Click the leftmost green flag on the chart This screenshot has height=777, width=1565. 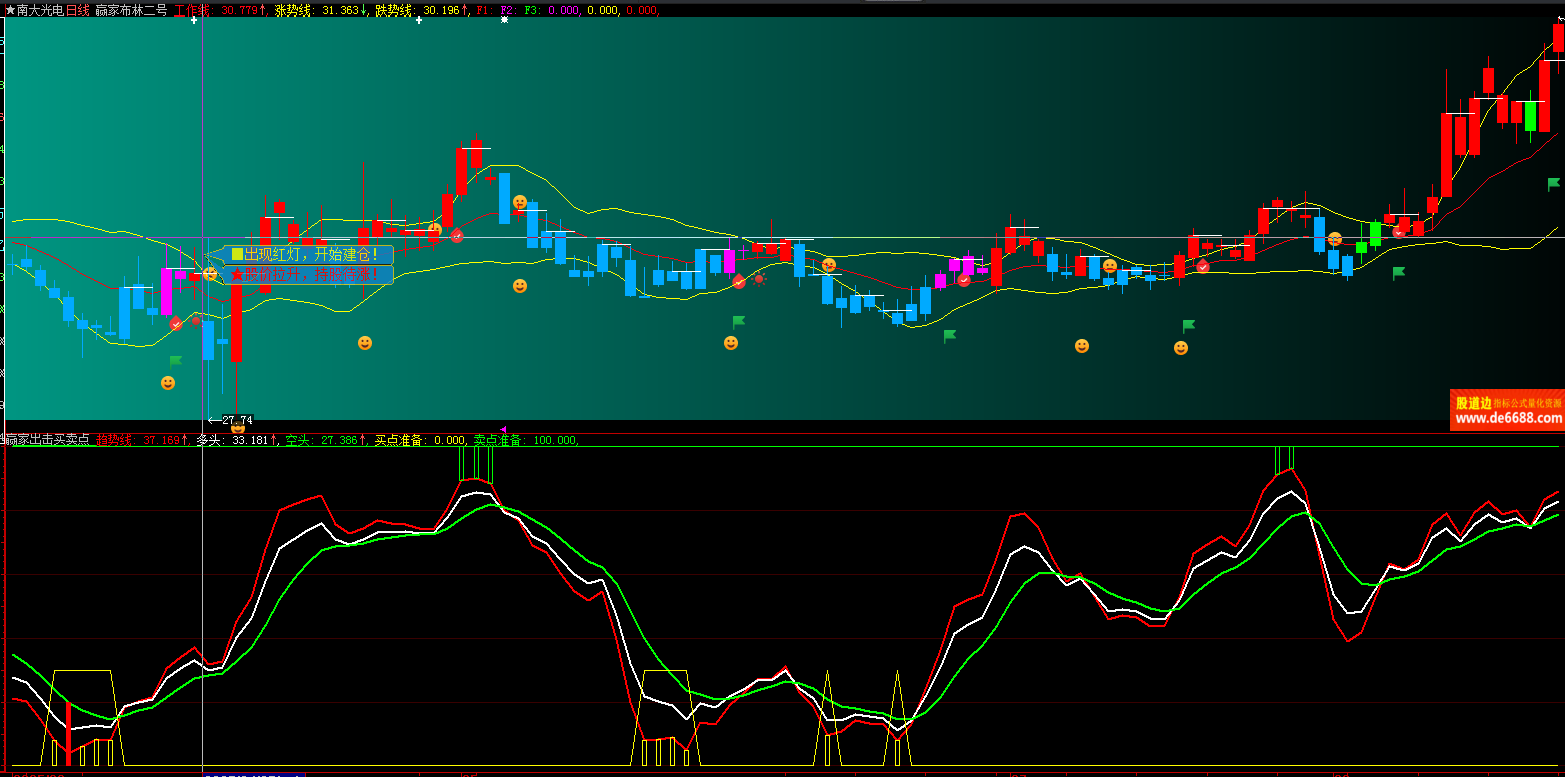click(176, 360)
